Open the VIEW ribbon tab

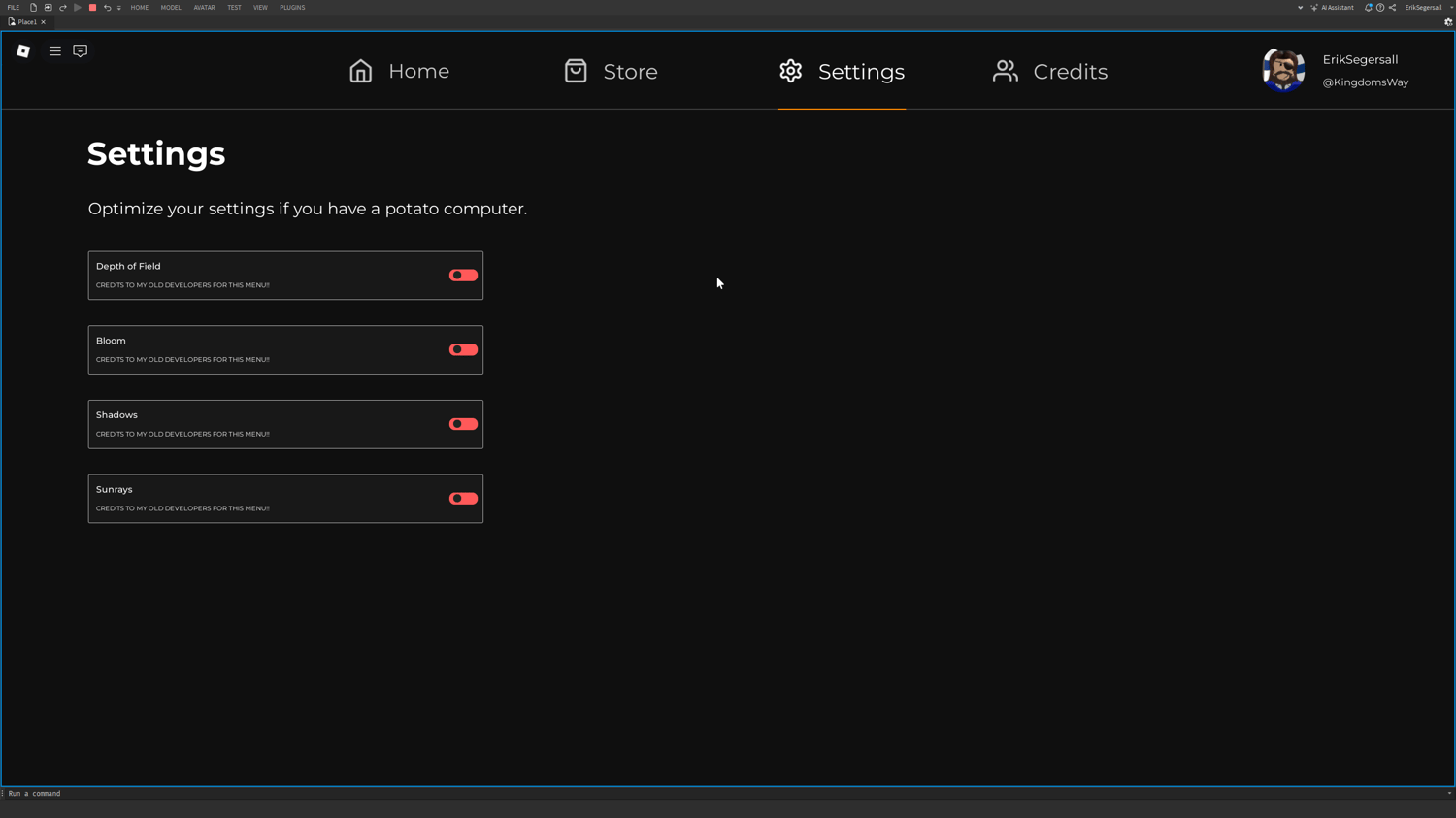(x=260, y=8)
